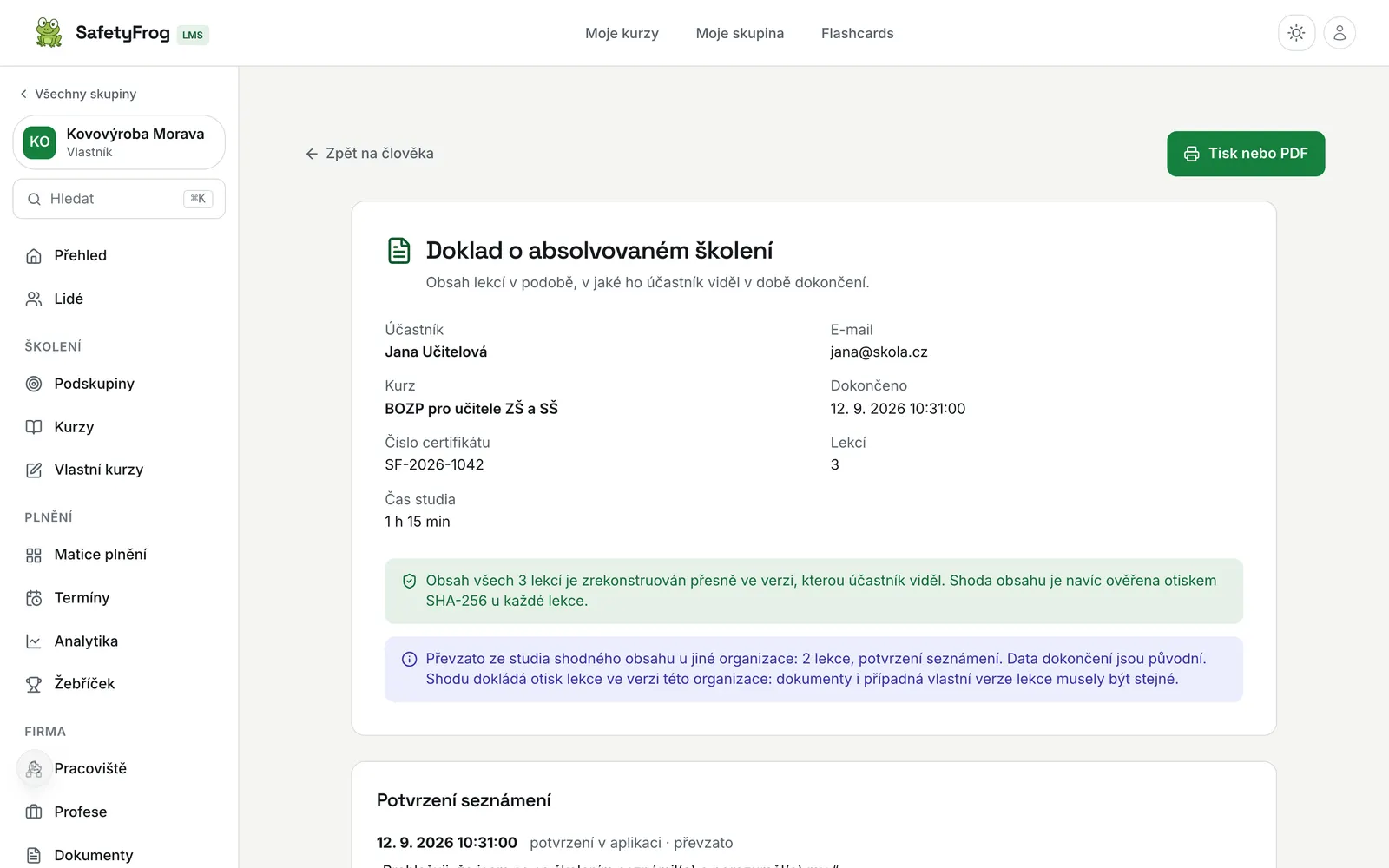Click the Analytika chart icon
1389x868 pixels.
[34, 641]
